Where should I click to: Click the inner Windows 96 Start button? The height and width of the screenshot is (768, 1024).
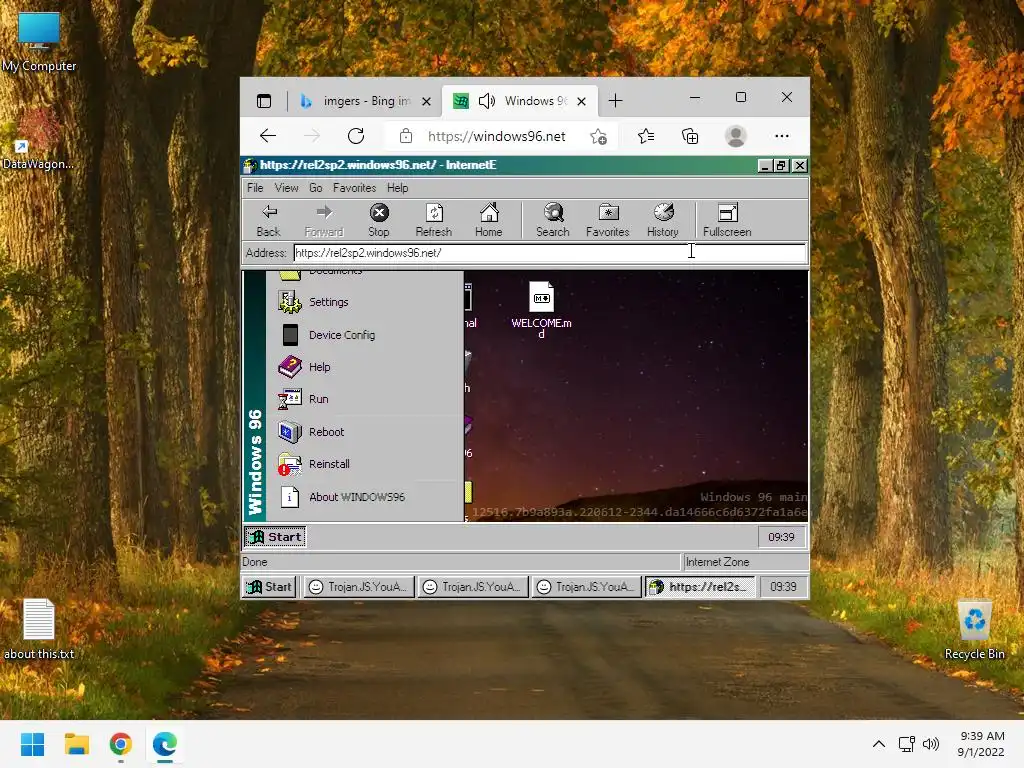click(275, 537)
